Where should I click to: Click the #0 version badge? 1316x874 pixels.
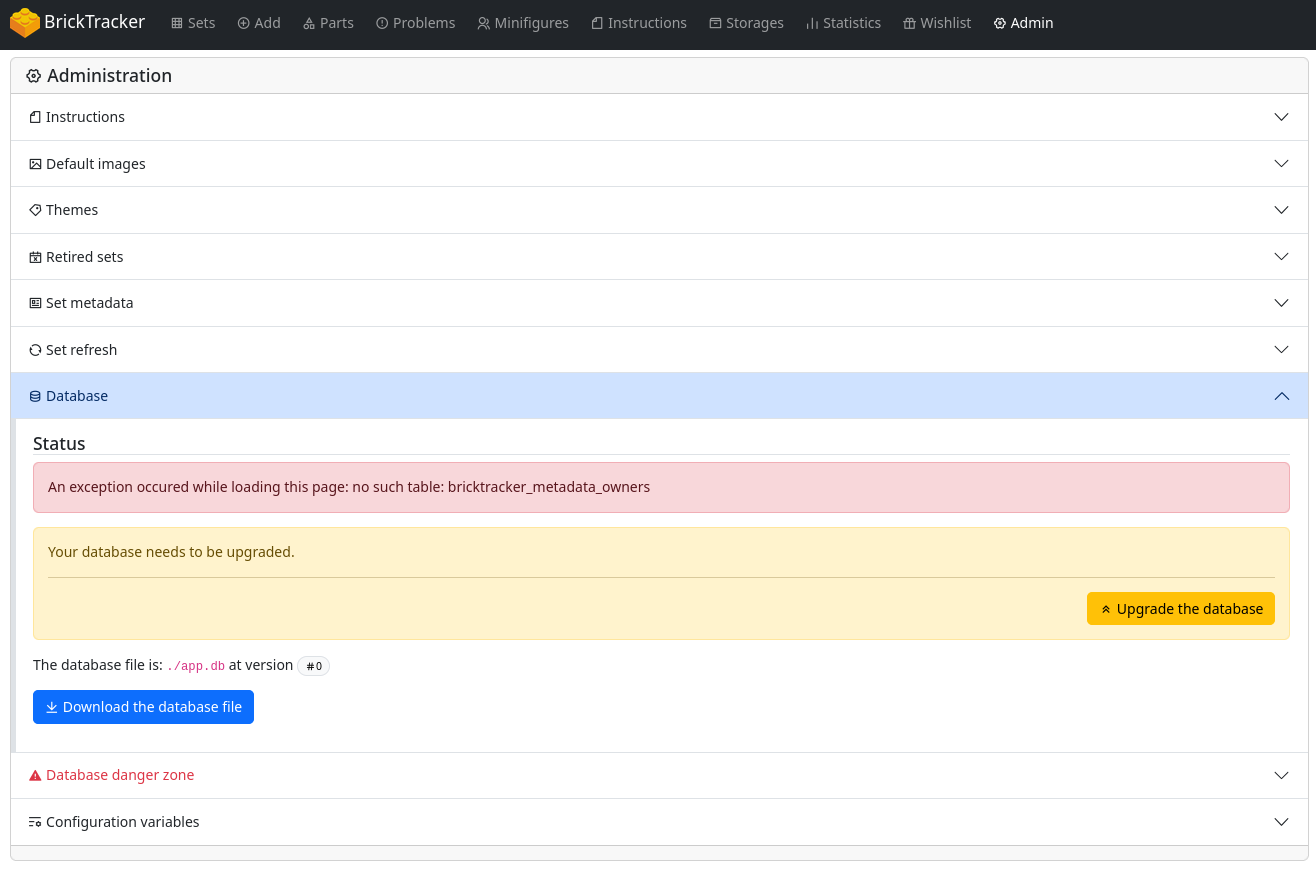pos(313,666)
